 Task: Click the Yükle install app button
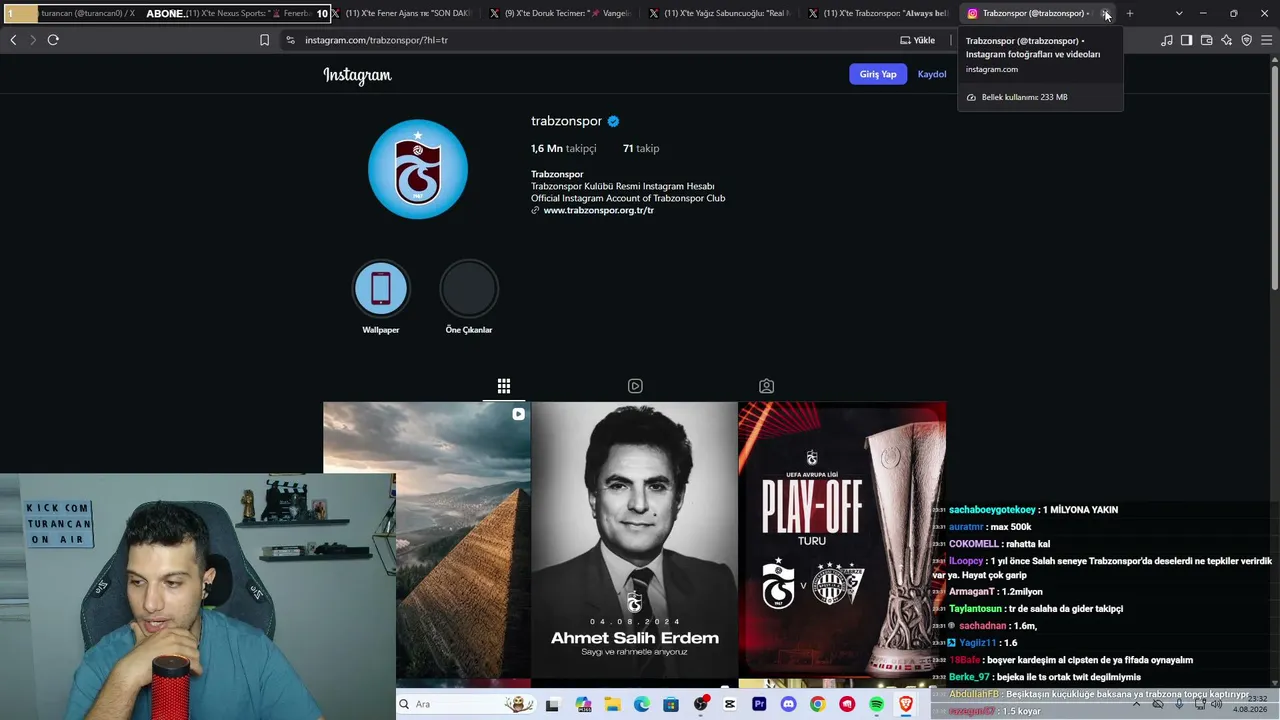pos(918,40)
